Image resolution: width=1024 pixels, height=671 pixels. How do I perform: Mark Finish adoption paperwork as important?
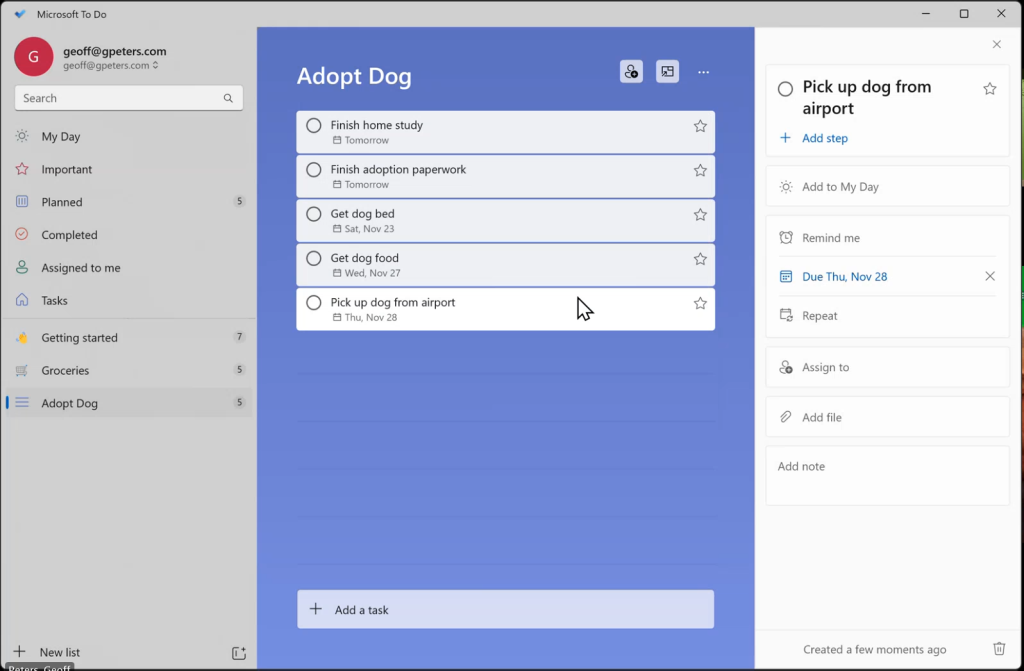tap(700, 170)
